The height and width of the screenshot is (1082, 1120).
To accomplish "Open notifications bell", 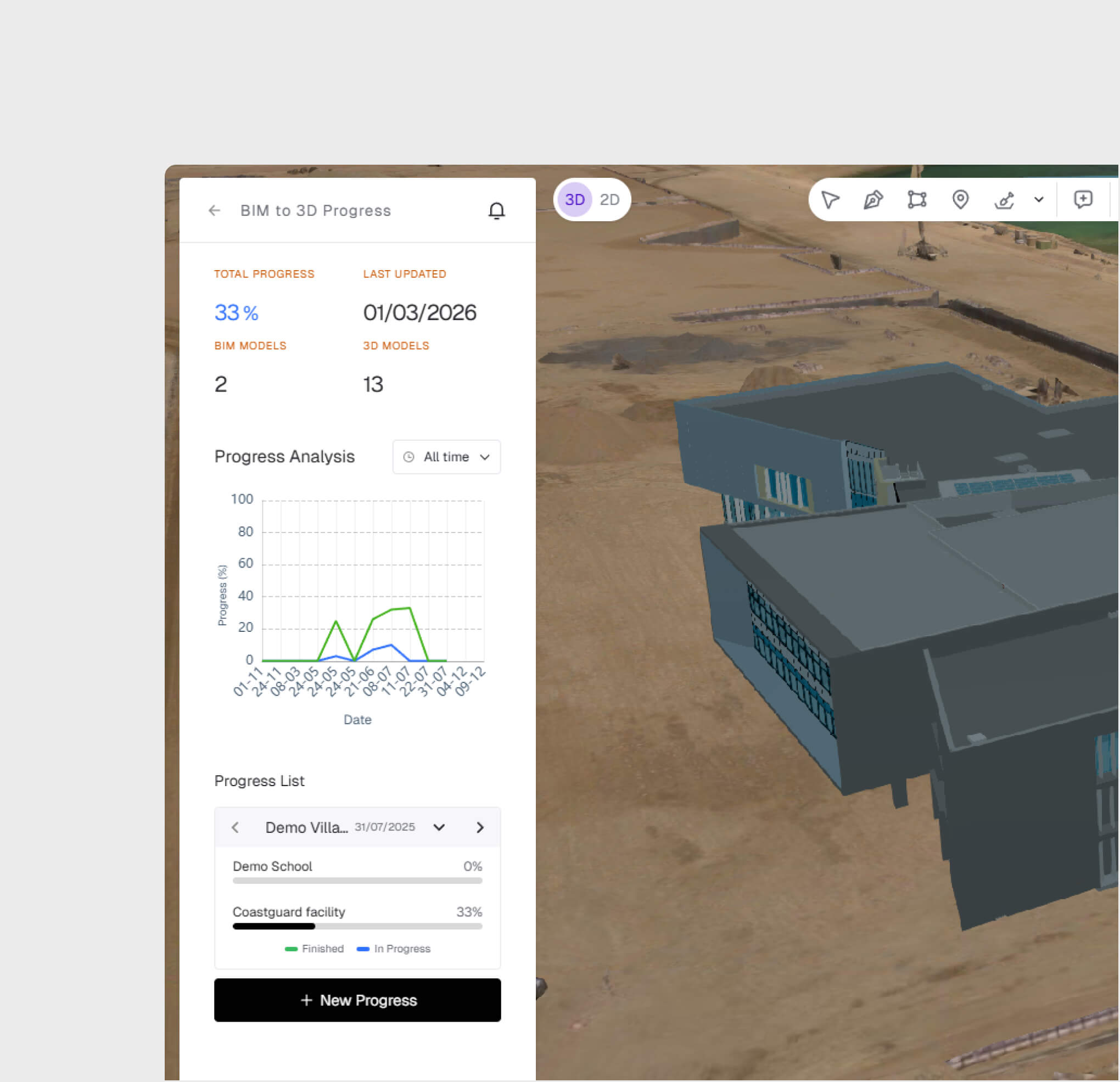I will click(496, 211).
